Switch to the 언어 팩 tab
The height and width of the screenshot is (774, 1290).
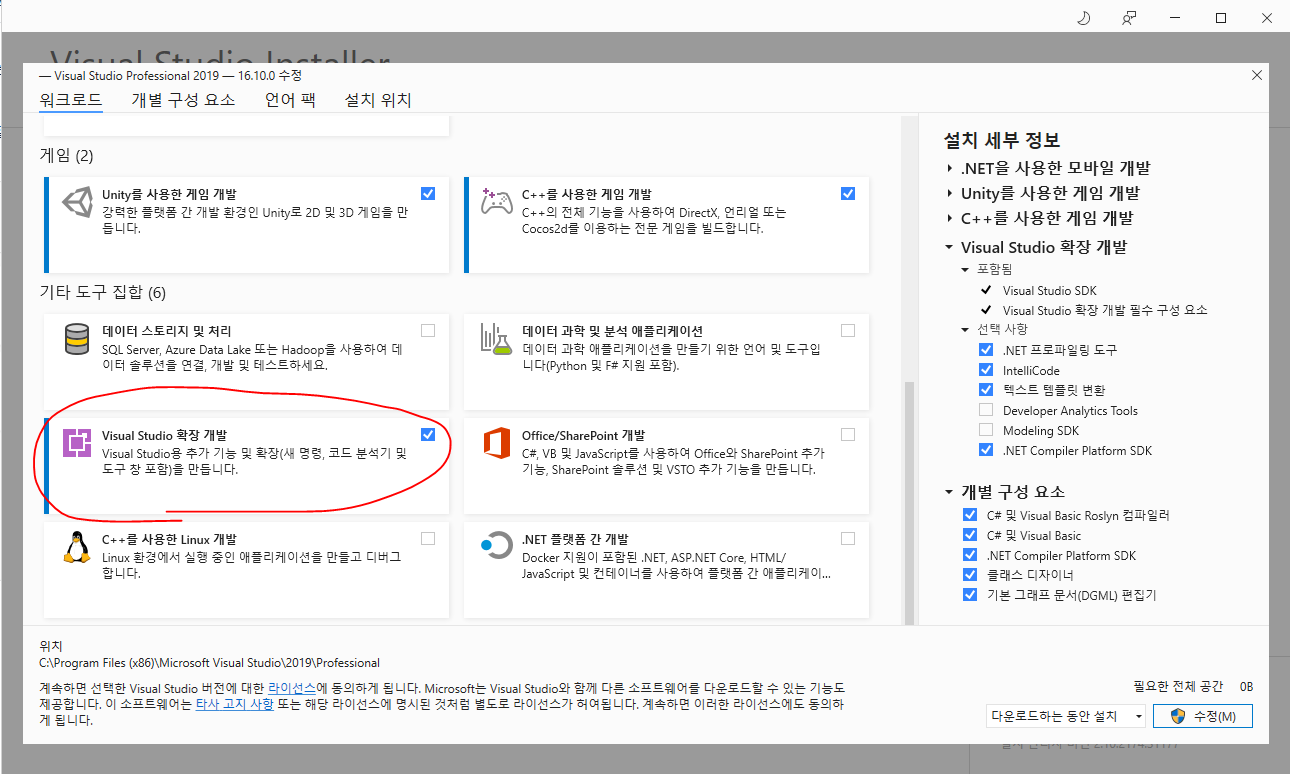(290, 100)
